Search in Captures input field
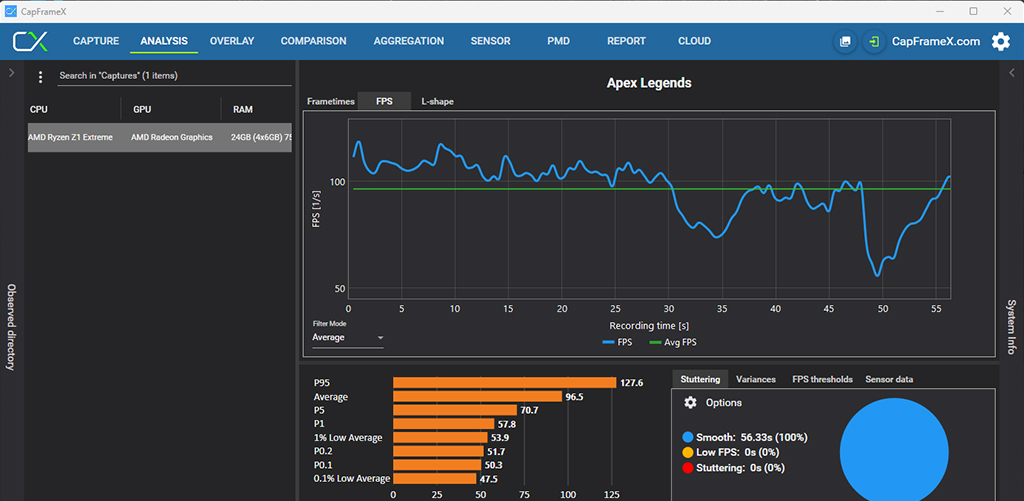The width and height of the screenshot is (1024, 501). [x=170, y=76]
